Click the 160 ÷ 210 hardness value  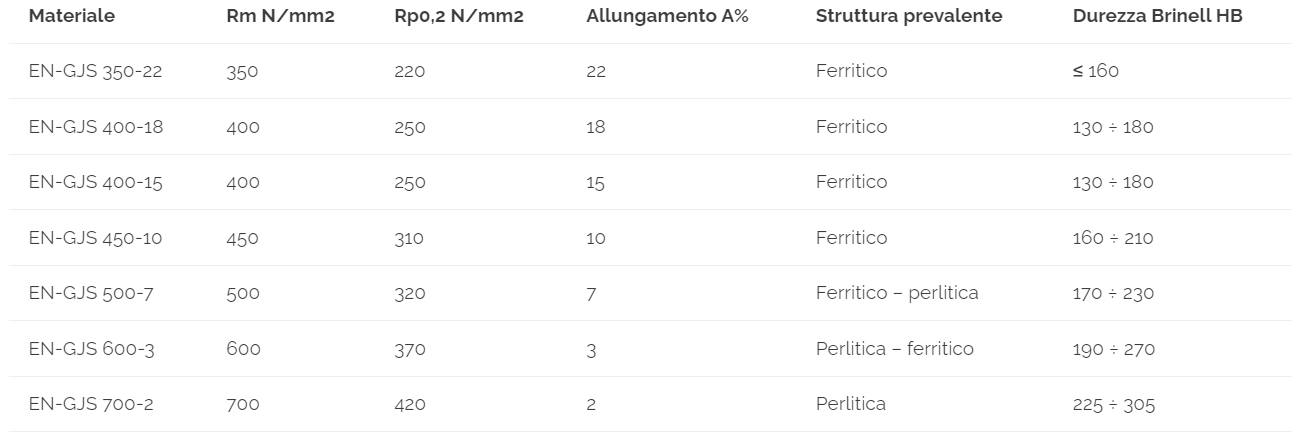pyautogui.click(x=1112, y=238)
